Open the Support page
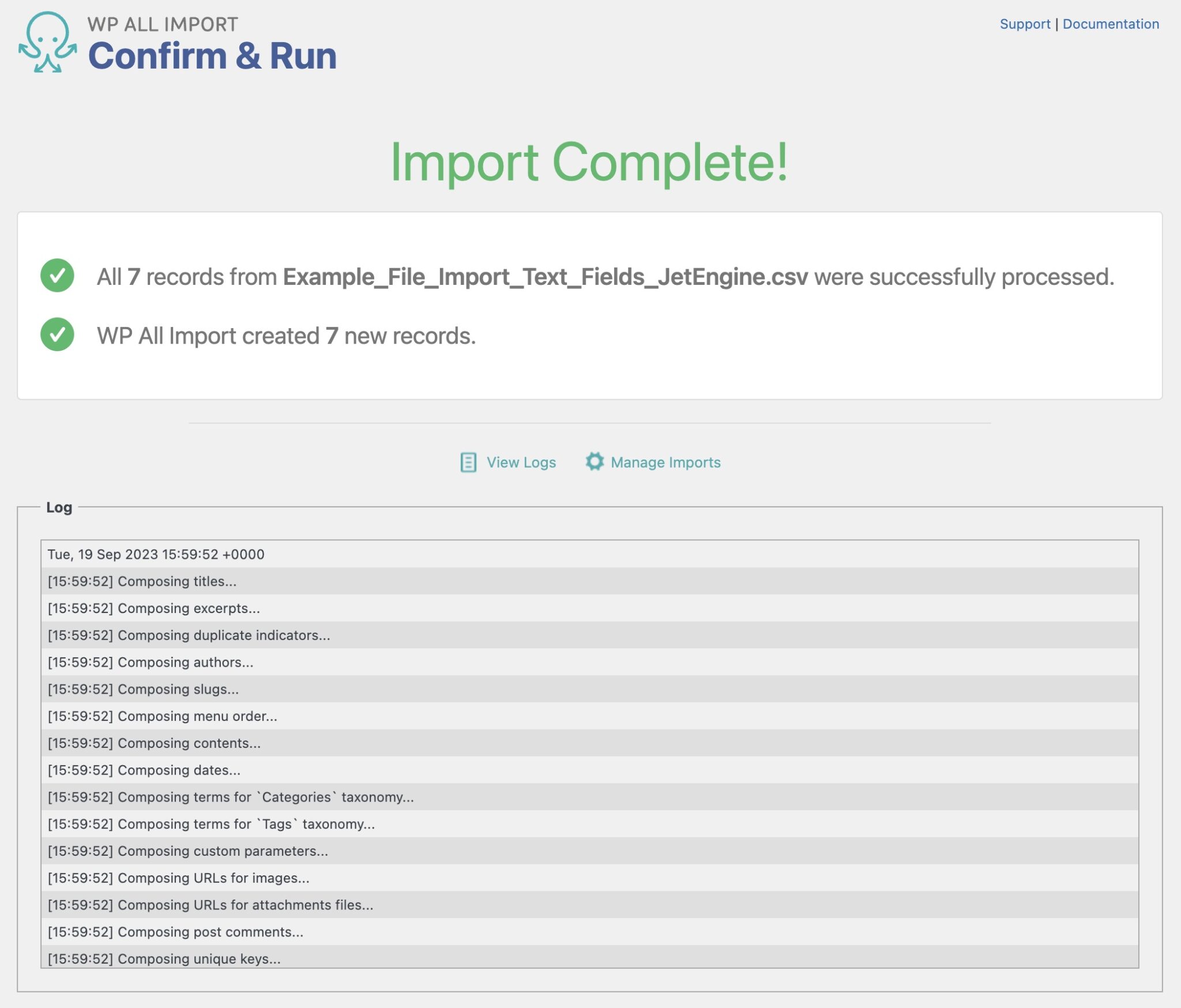Screen dimensions: 1181x1008 (x=1026, y=24)
